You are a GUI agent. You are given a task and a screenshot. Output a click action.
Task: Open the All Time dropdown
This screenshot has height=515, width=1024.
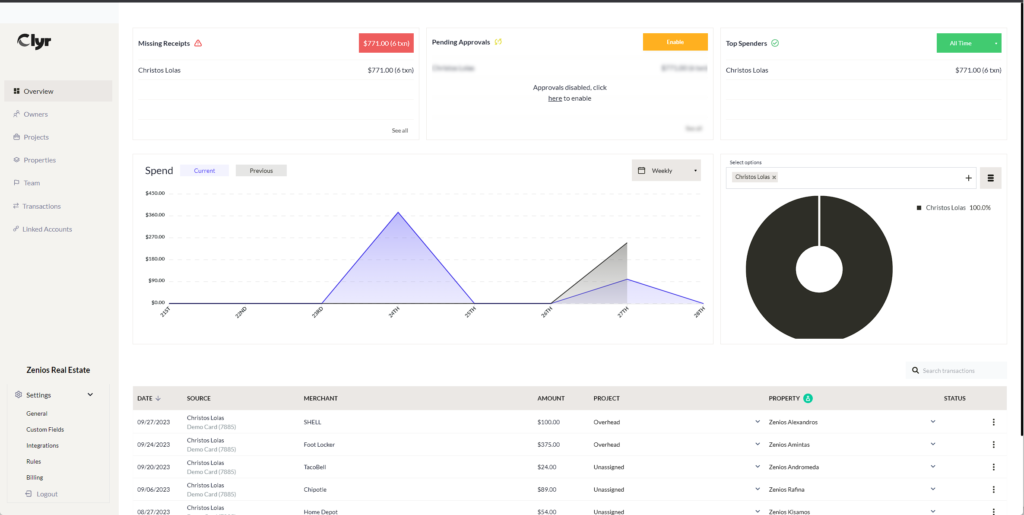(x=969, y=43)
